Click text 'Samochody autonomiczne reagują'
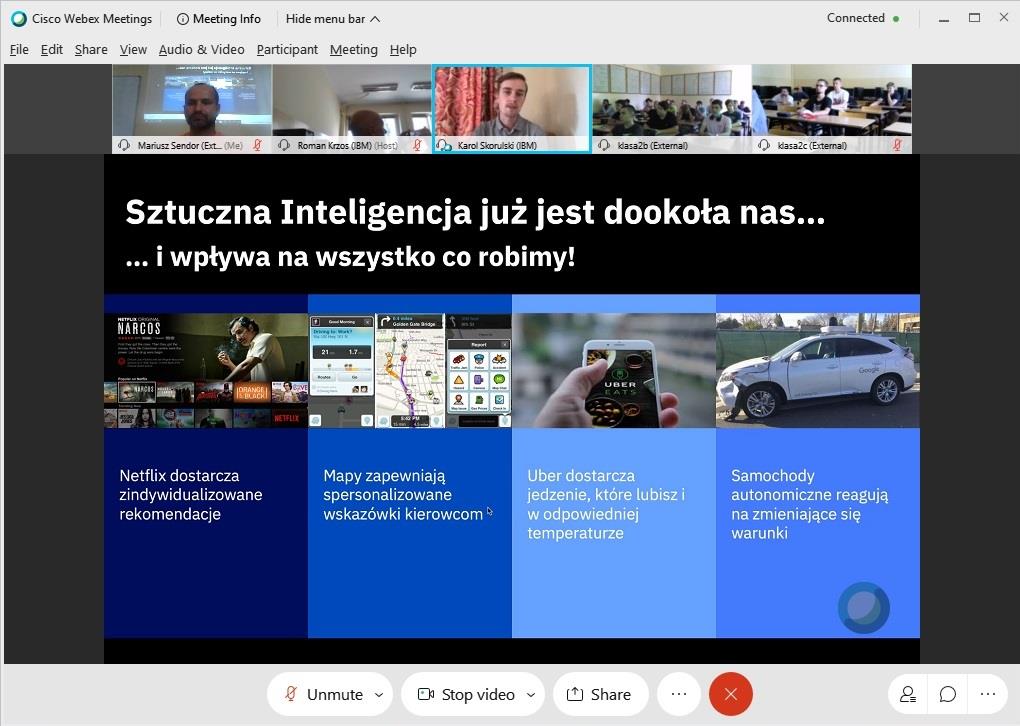The height and width of the screenshot is (726, 1020). 809,485
